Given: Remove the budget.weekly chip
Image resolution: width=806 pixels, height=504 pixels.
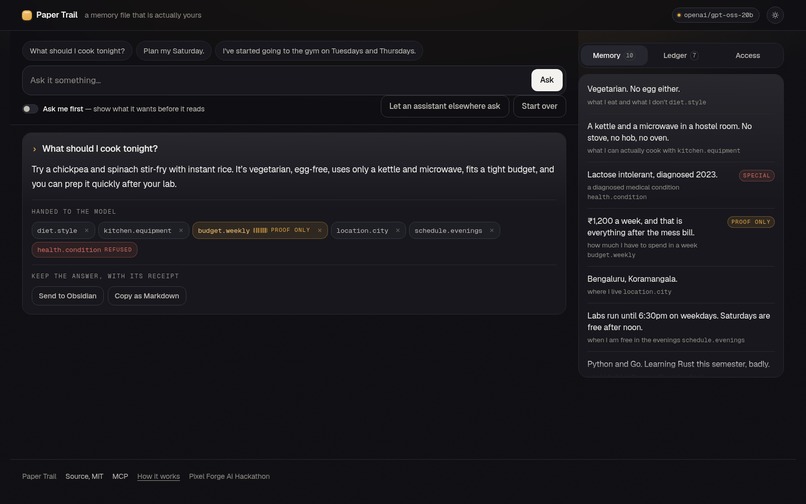Looking at the screenshot, I should [320, 230].
